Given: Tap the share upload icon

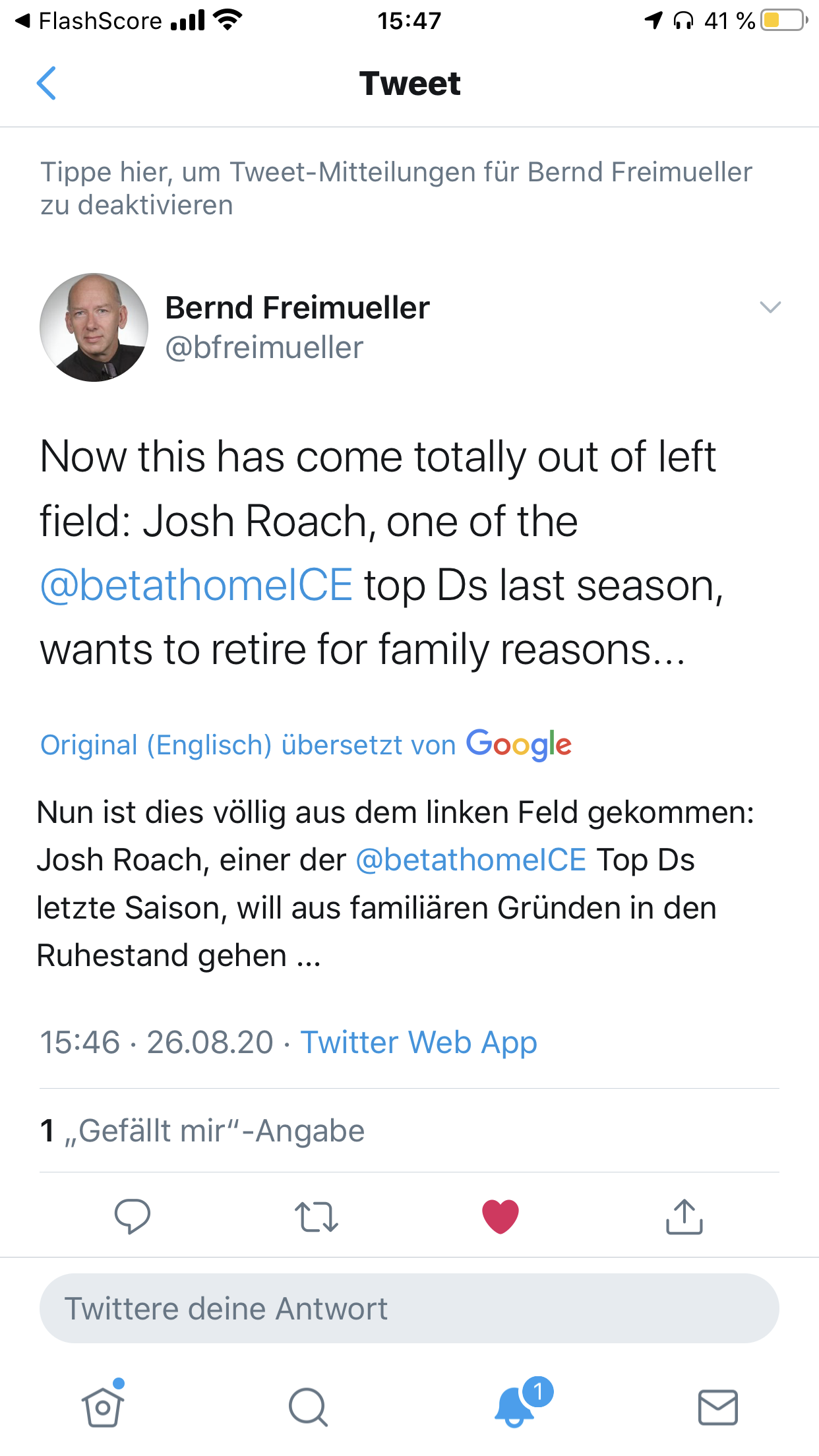Looking at the screenshot, I should (x=684, y=1216).
